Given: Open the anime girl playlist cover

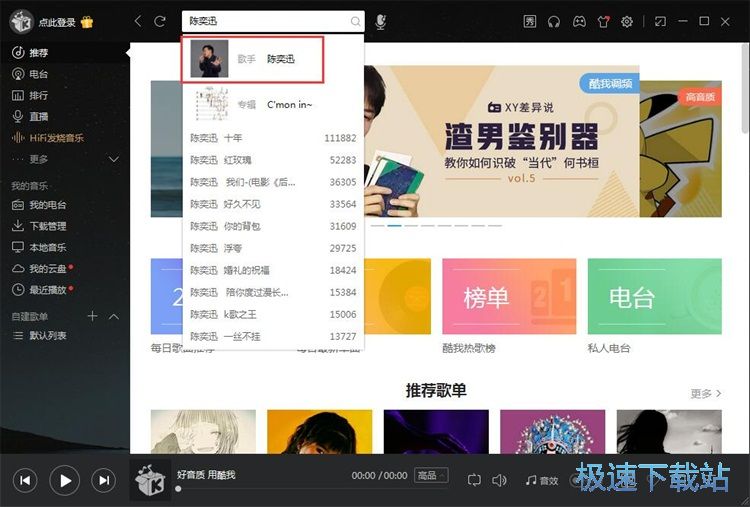Looking at the screenshot, I should pyautogui.click(x=203, y=431).
